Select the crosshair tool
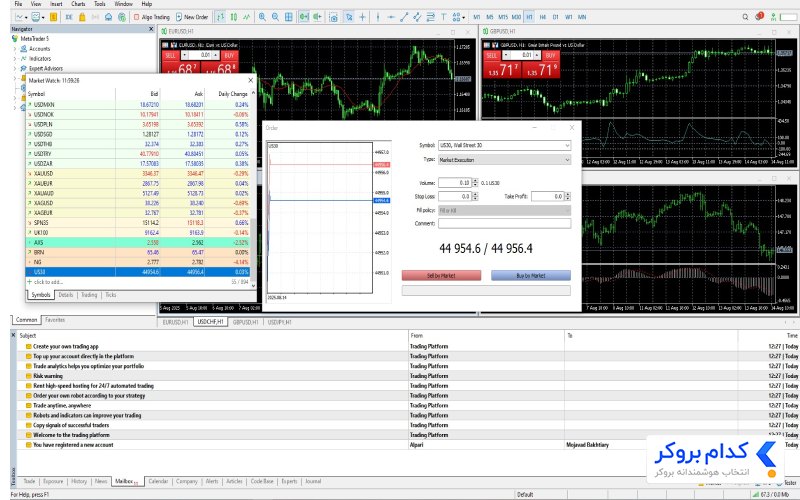This screenshot has height=500, width=800. 362,17
